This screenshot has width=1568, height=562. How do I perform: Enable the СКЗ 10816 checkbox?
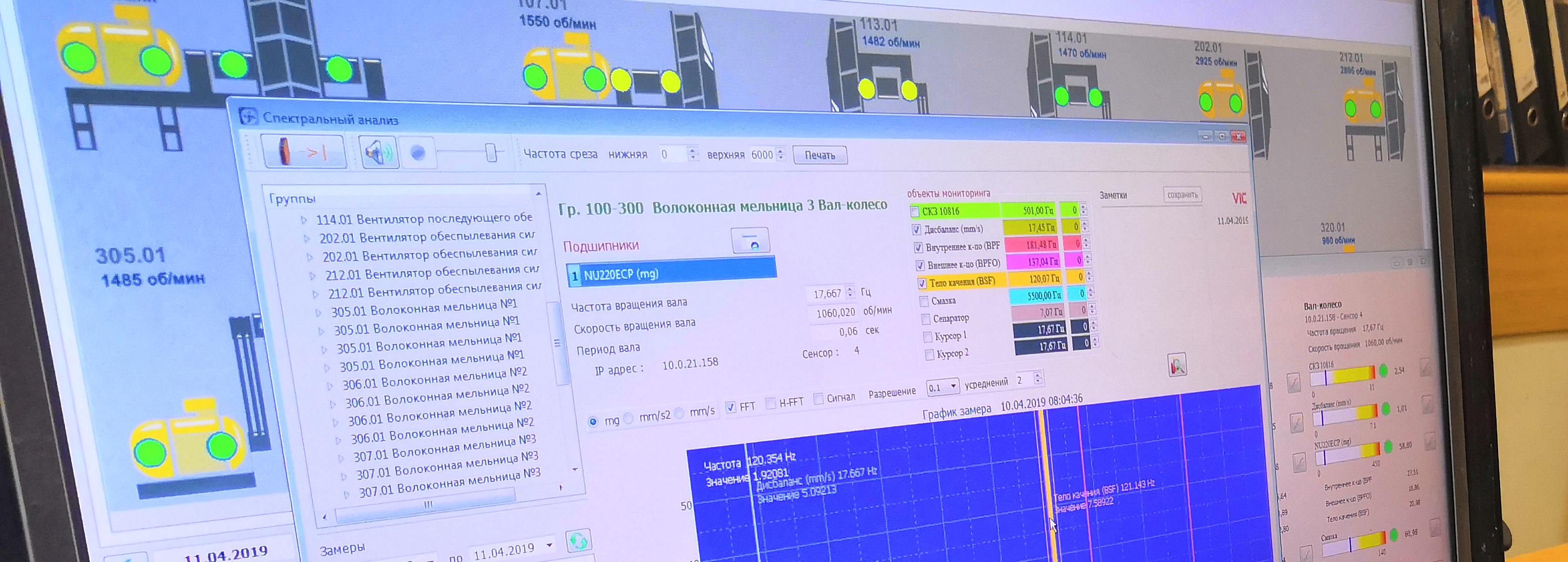pyautogui.click(x=914, y=211)
